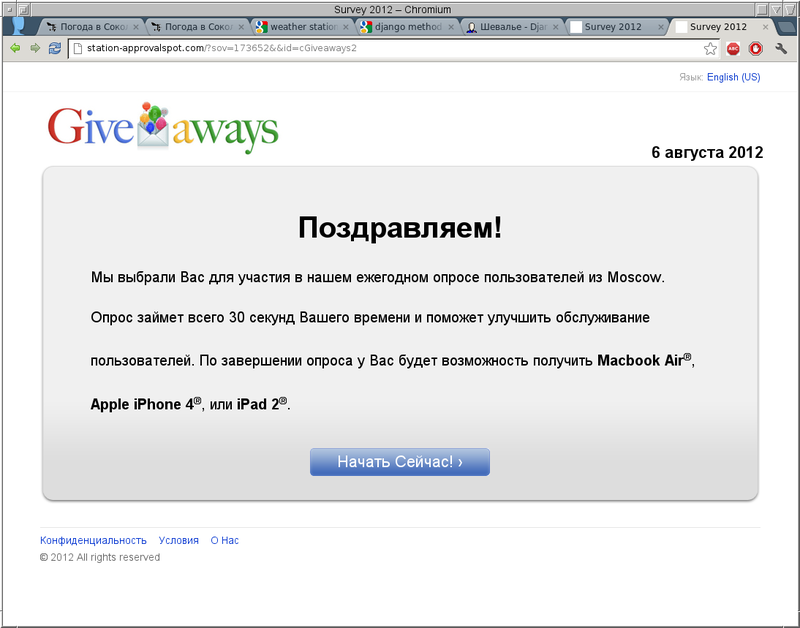Click the Начать Сейчас button
This screenshot has width=800, height=628.
399,461
